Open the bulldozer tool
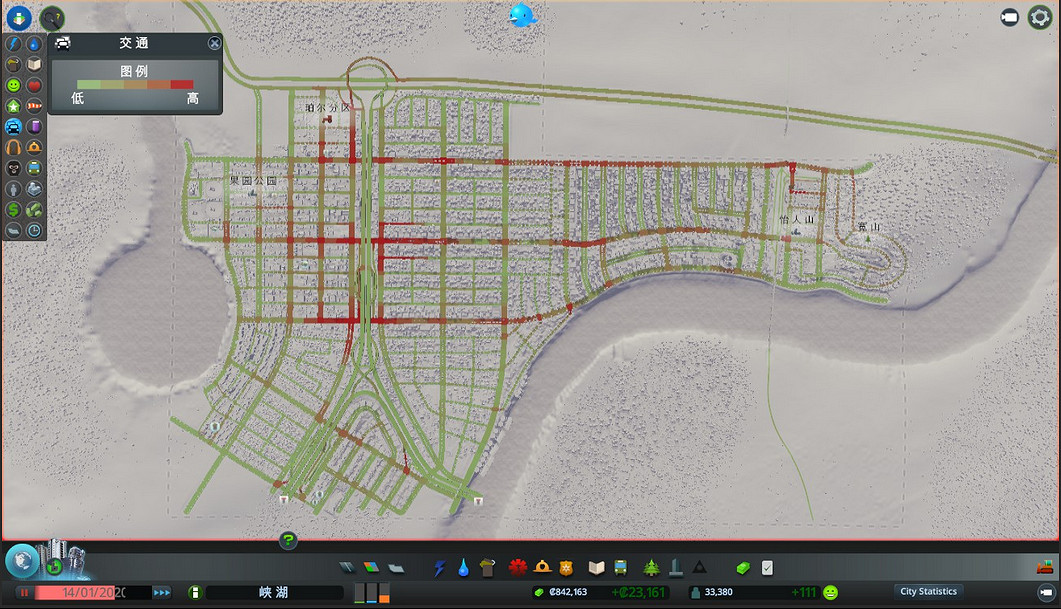Image resolution: width=1061 pixels, height=609 pixels. tap(1045, 567)
